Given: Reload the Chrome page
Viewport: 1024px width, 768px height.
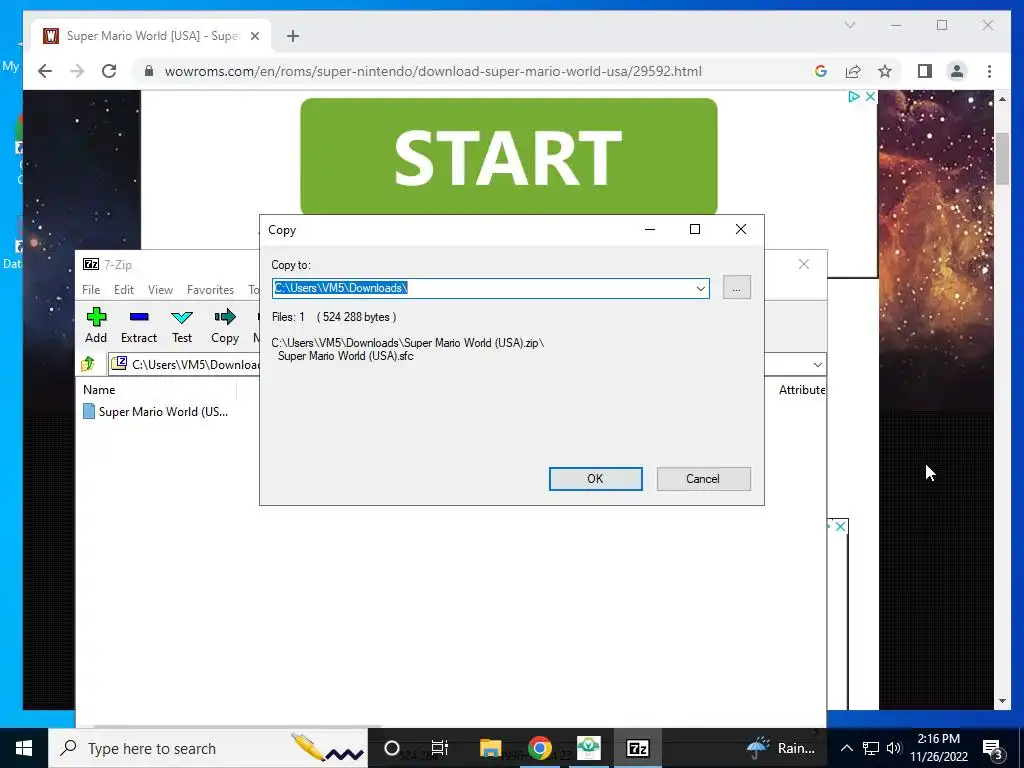Looking at the screenshot, I should pyautogui.click(x=109, y=71).
